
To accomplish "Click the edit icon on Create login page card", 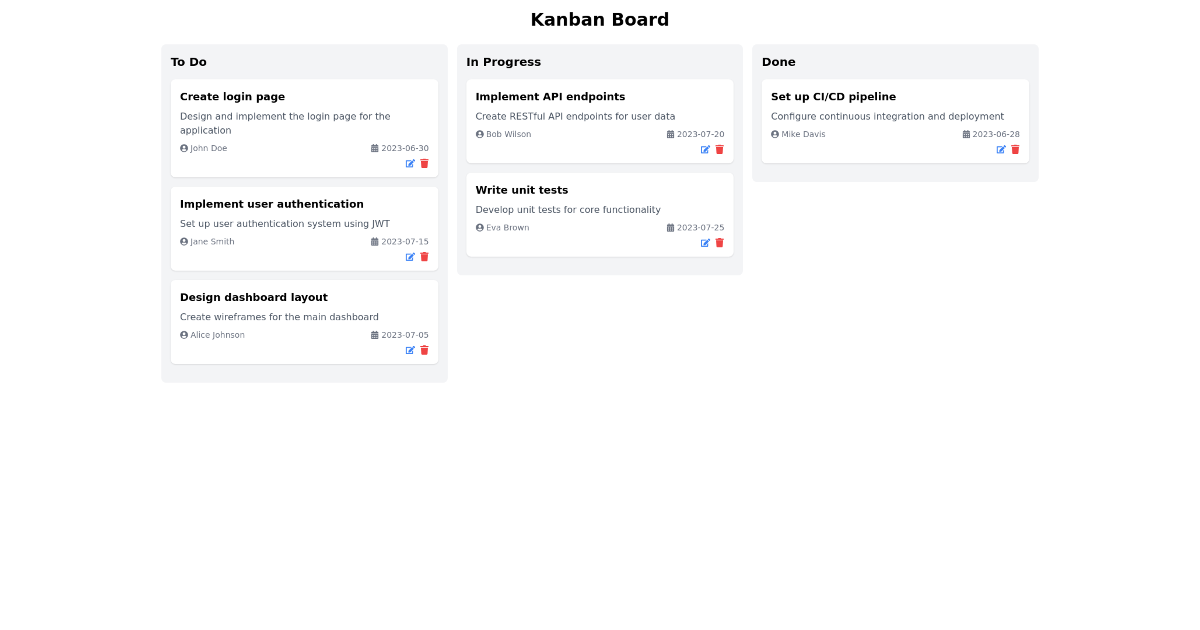I will (x=410, y=163).
